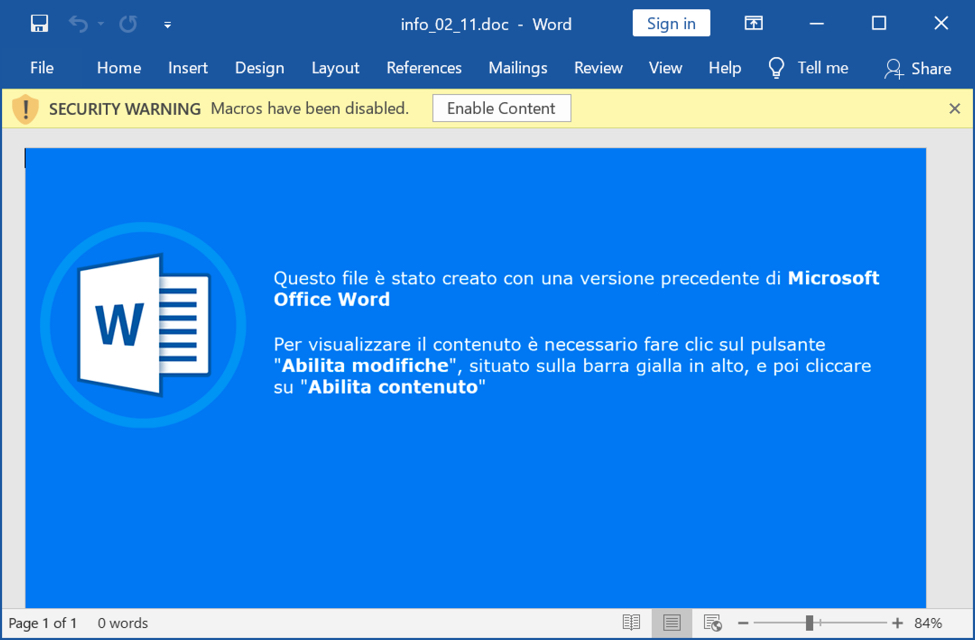Click the security warning shield icon
Viewport: 975px width, 640px height.
[x=25, y=109]
